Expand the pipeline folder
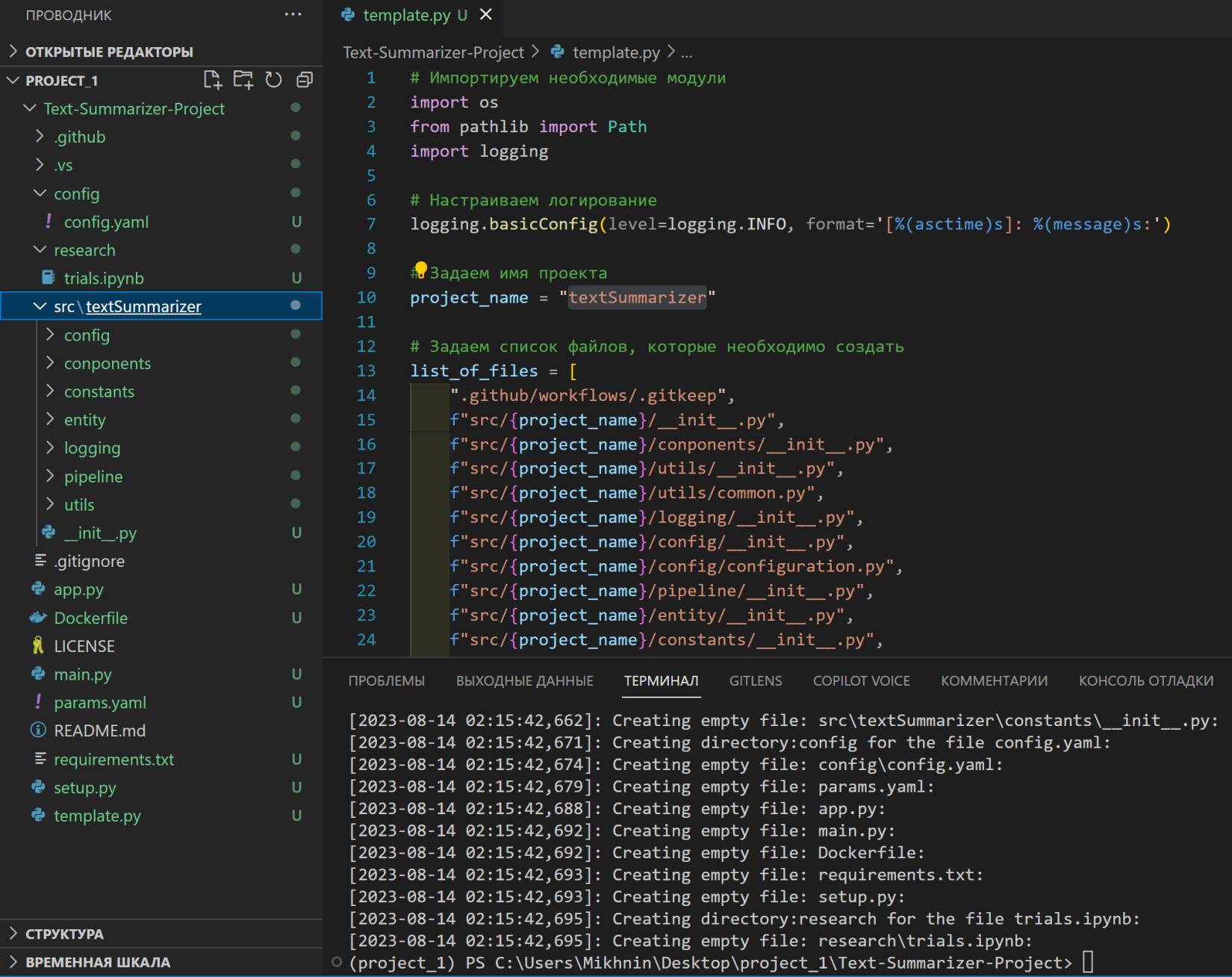The width and height of the screenshot is (1232, 977). [x=93, y=477]
